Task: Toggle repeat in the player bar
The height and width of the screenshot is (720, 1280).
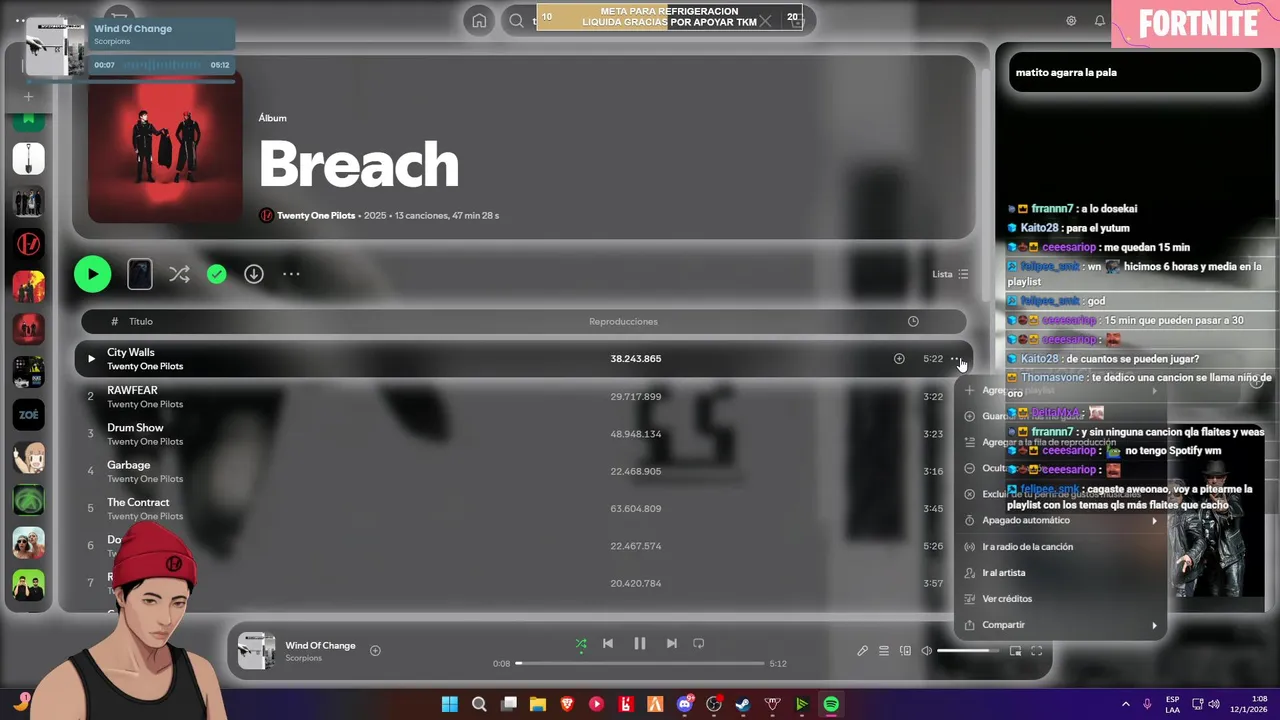Action: coord(699,644)
